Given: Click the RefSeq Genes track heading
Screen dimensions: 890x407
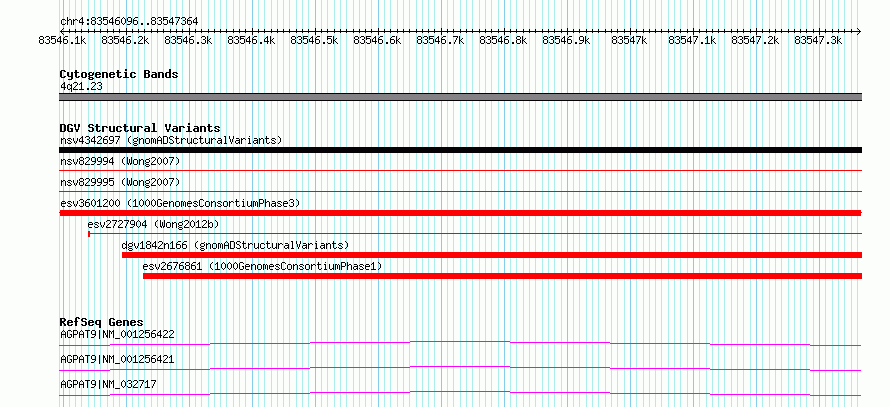Looking at the screenshot, I should pos(102,322).
